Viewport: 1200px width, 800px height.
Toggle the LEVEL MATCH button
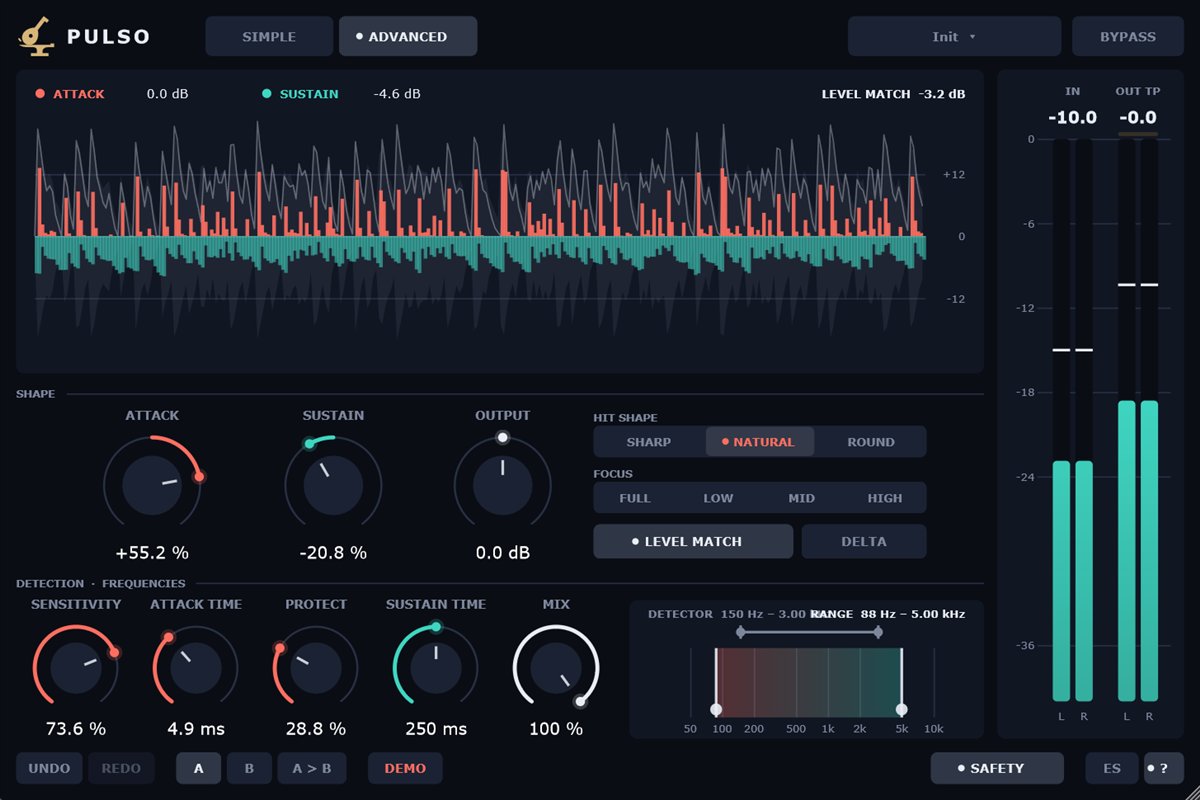tap(693, 541)
